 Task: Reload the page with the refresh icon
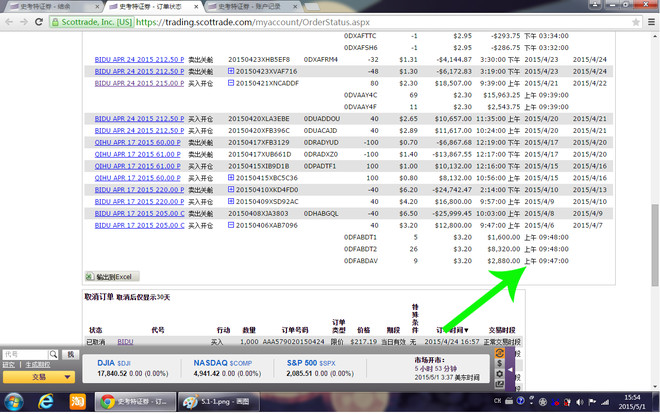(39, 22)
